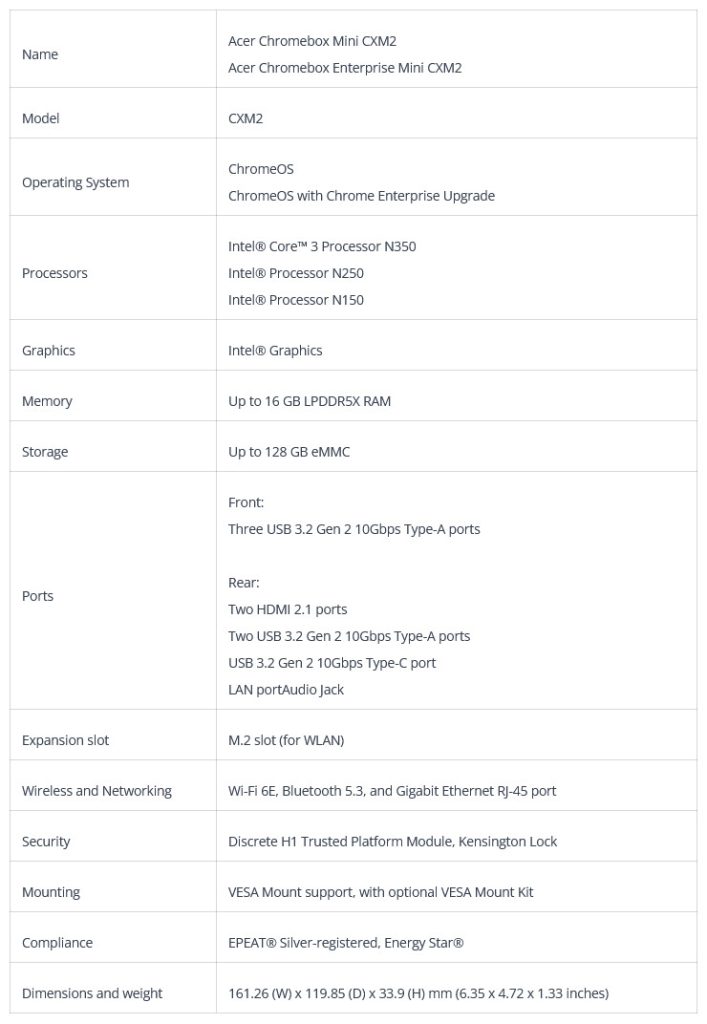Click "Up to 16 GB LPDDR5X RAM" text
Screen dimensions: 707x1024
pyautogui.click(x=309, y=401)
